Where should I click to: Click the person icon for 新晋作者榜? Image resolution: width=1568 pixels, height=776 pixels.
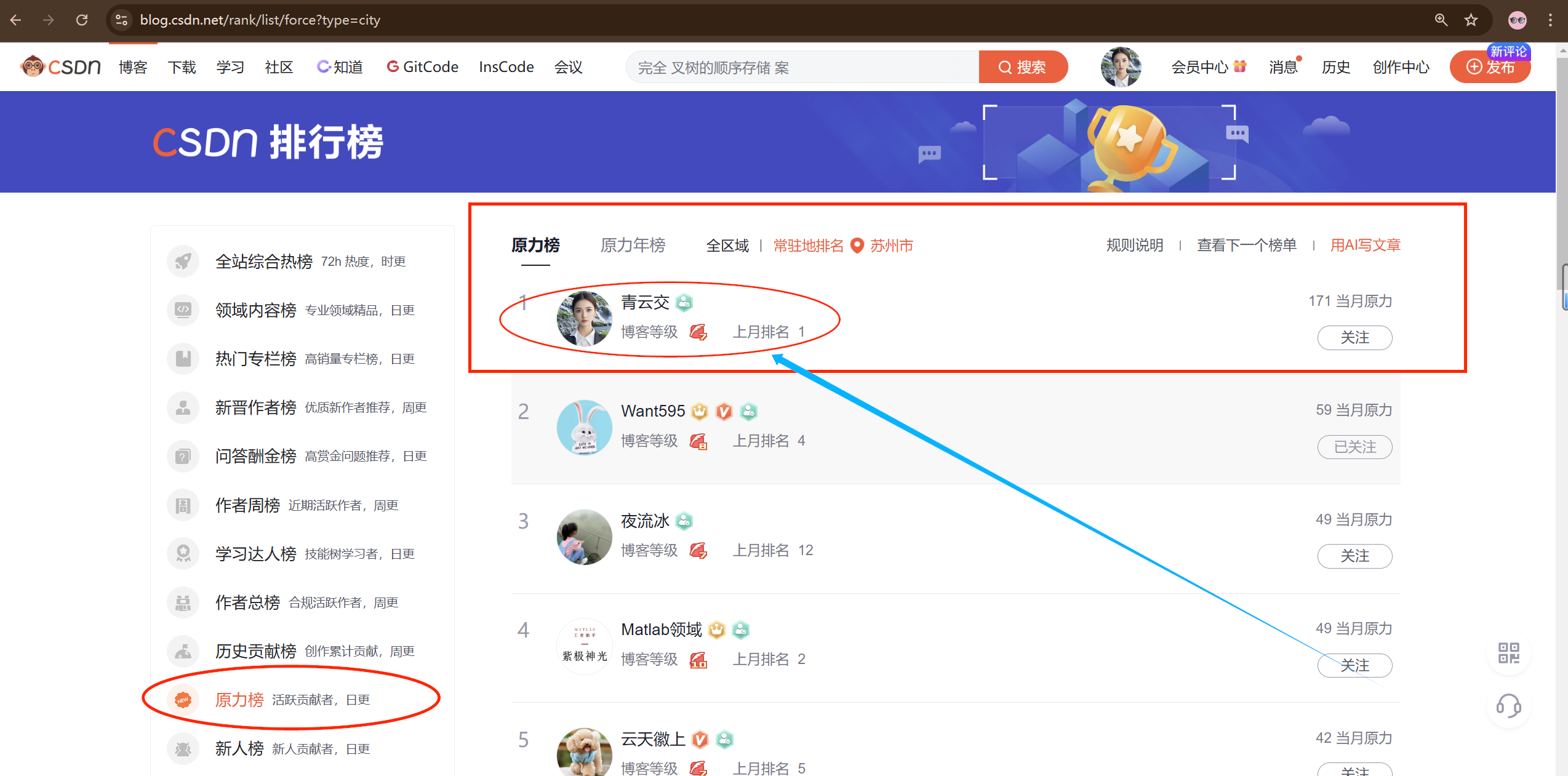click(183, 407)
